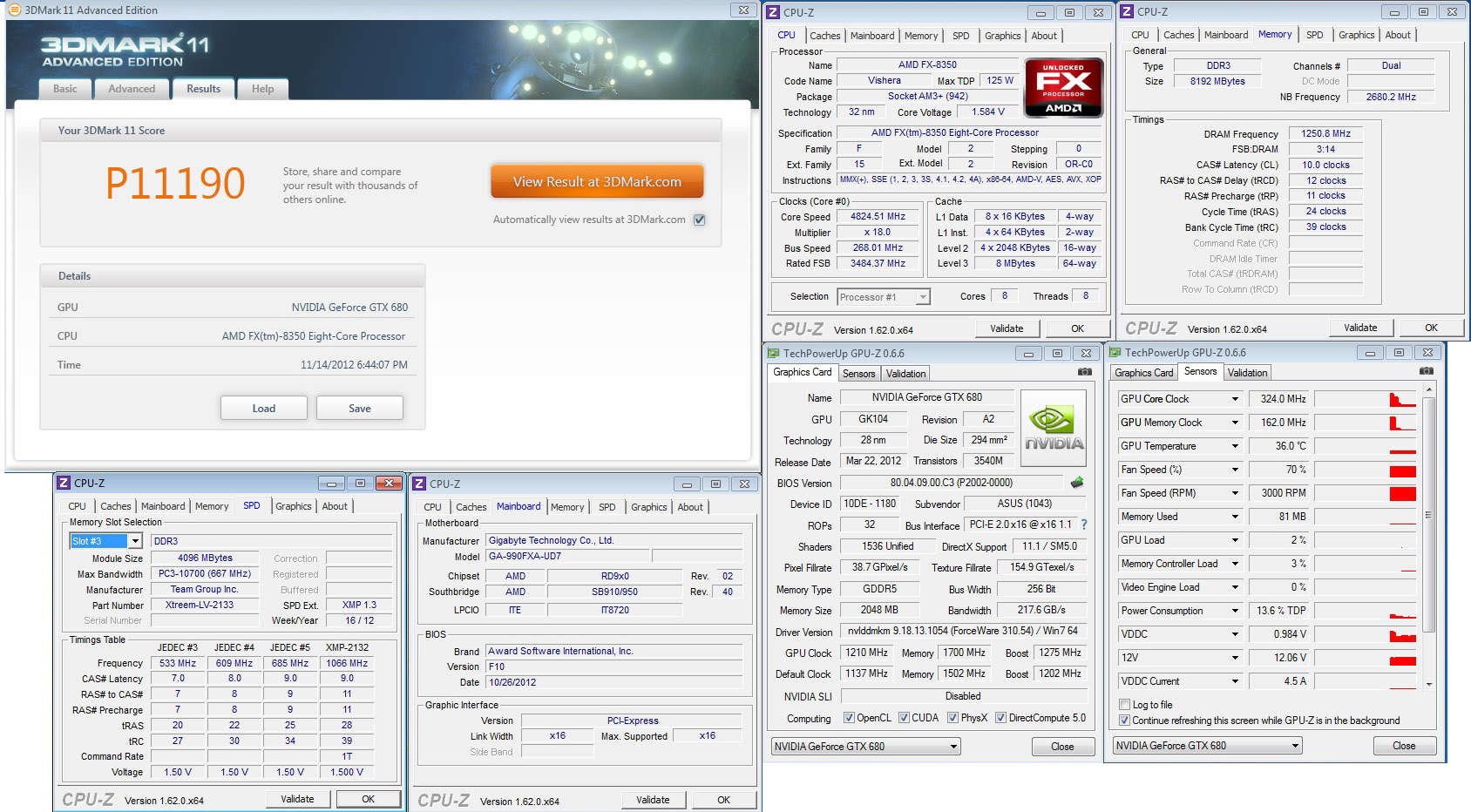Click Close in GPU-Z Graphics Card window
1471x812 pixels.
coord(1062,747)
